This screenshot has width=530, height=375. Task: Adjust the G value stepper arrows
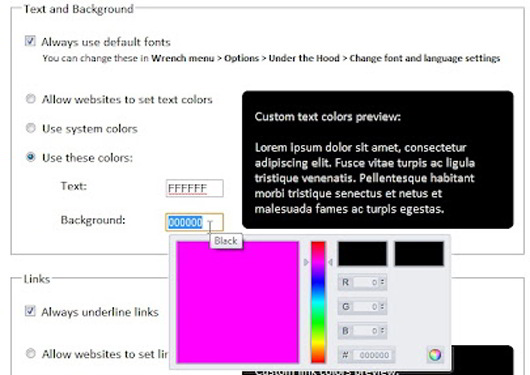click(382, 307)
